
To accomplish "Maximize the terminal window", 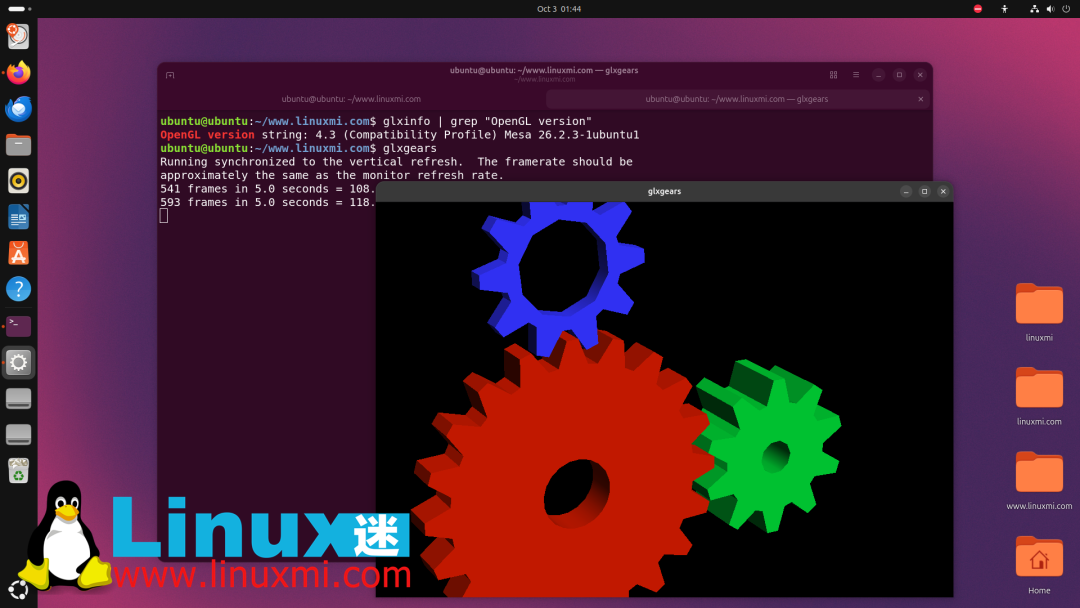I will [x=899, y=75].
